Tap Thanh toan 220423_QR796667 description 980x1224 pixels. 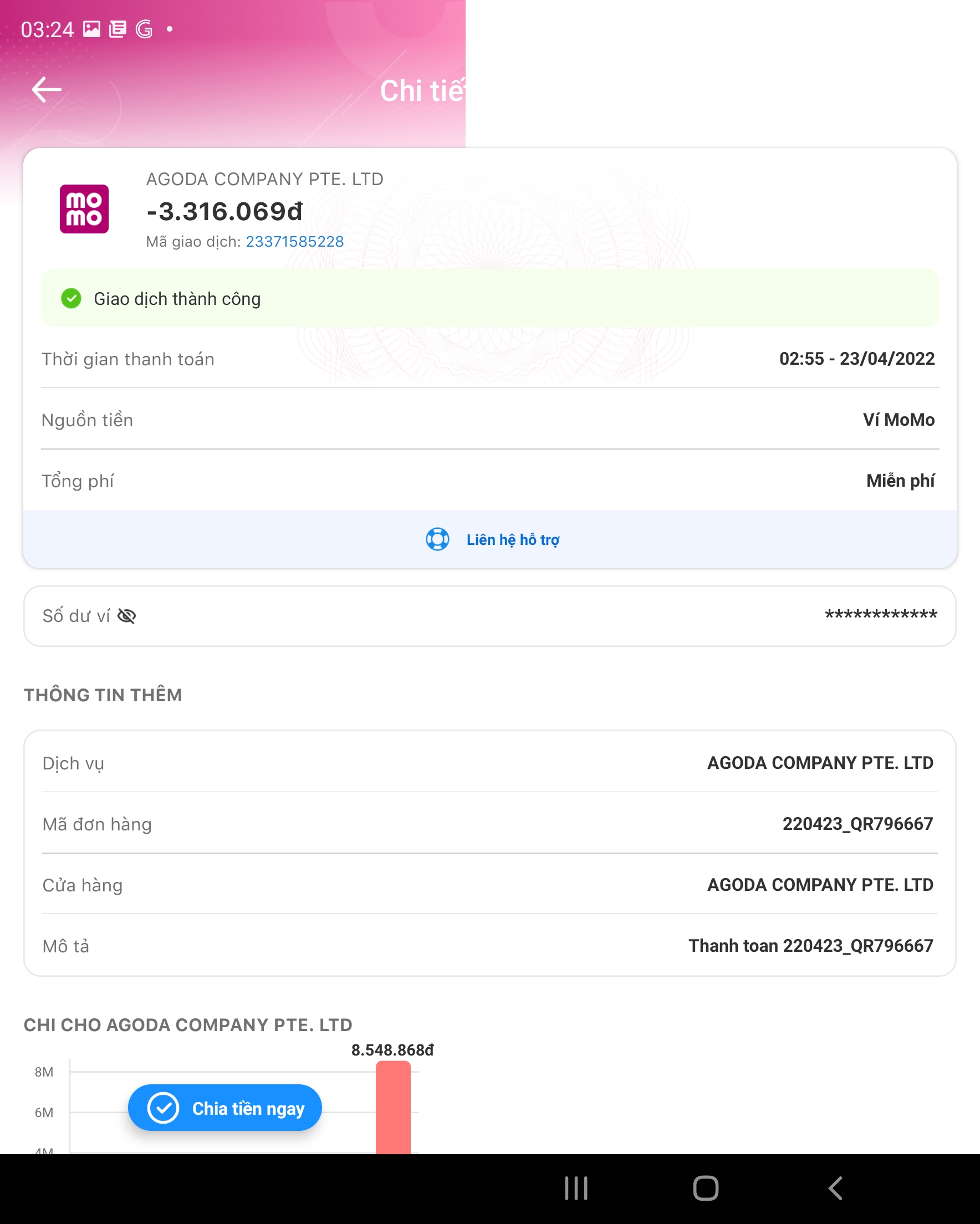click(x=811, y=946)
